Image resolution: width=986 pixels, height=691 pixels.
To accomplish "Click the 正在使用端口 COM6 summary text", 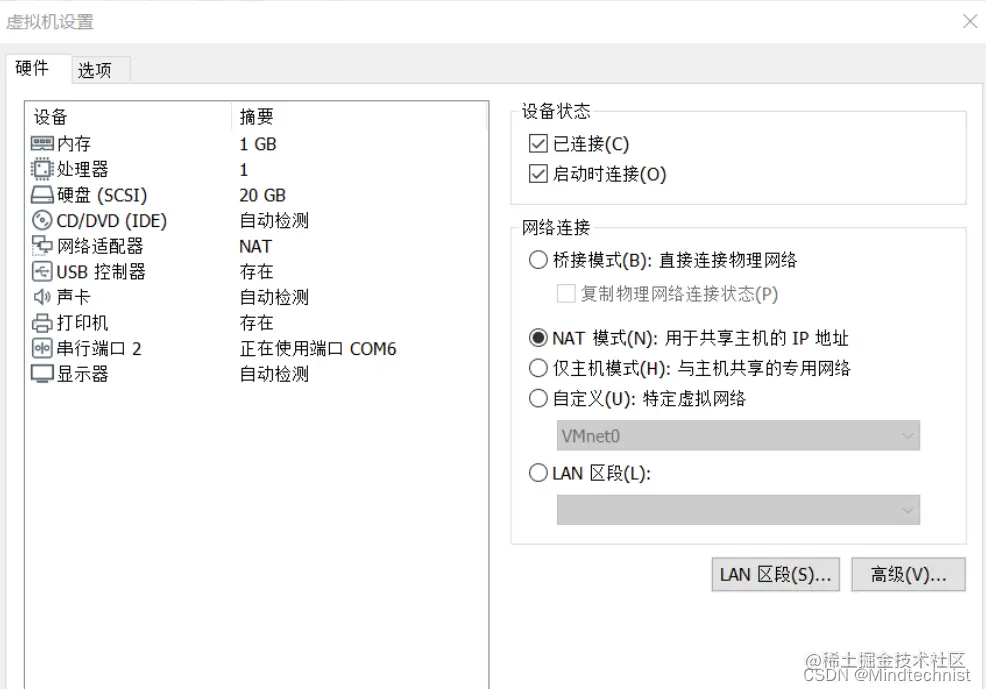I will click(x=318, y=348).
